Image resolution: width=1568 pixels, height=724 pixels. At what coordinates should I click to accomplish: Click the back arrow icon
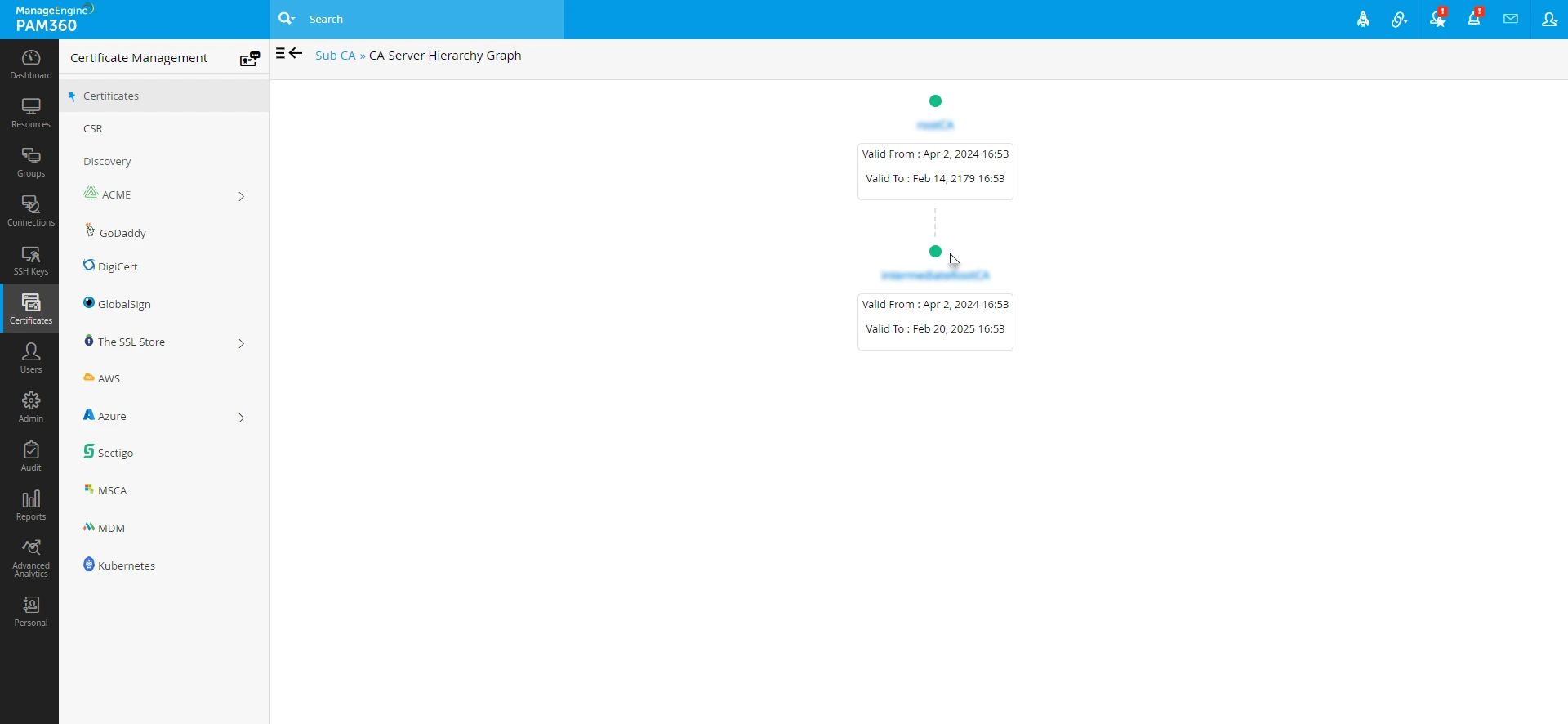(296, 53)
